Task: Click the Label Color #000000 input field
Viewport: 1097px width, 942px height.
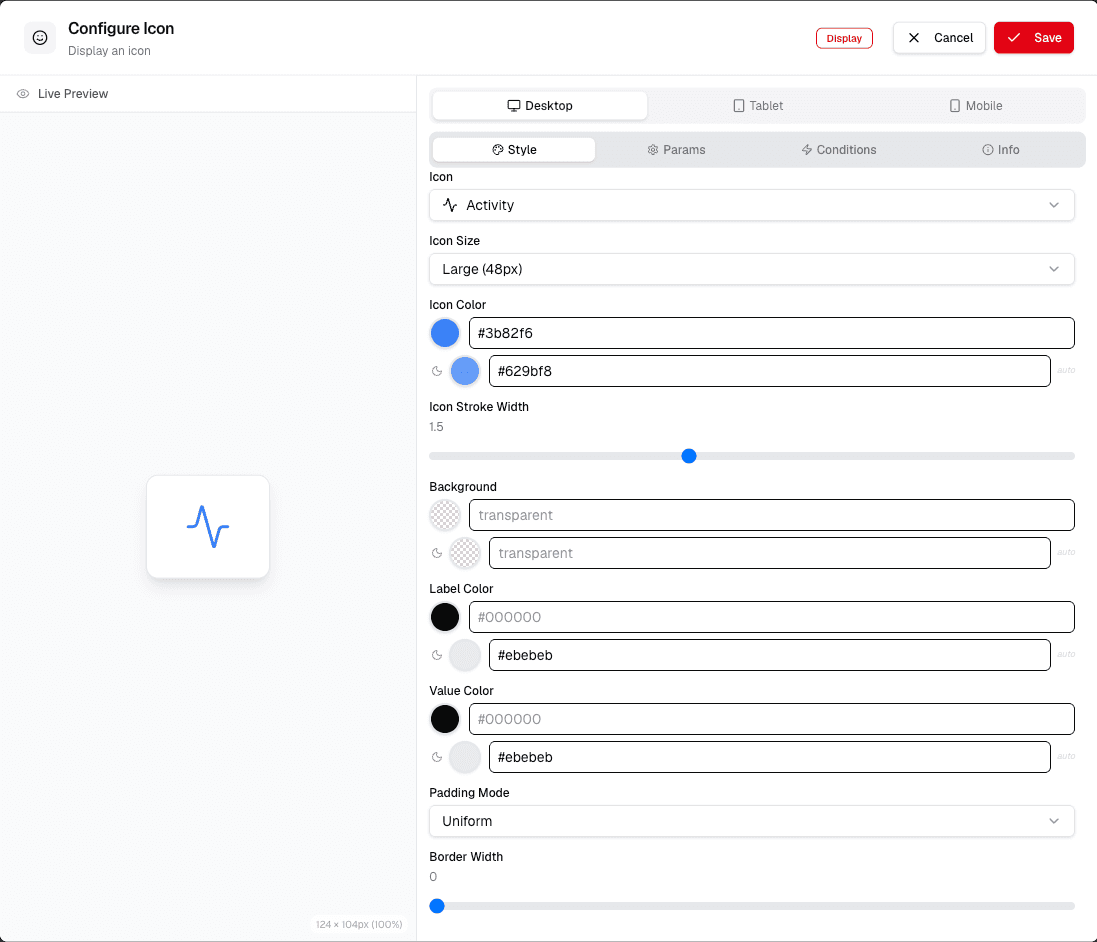Action: (x=772, y=617)
